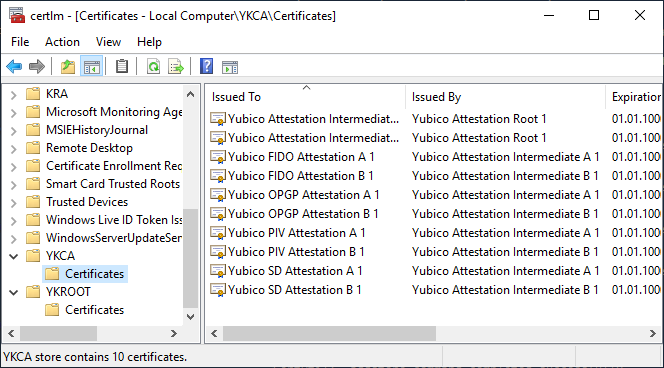Click certificate icon of Yubico SD Attestation B 1
This screenshot has height=368, width=664.
click(x=218, y=290)
